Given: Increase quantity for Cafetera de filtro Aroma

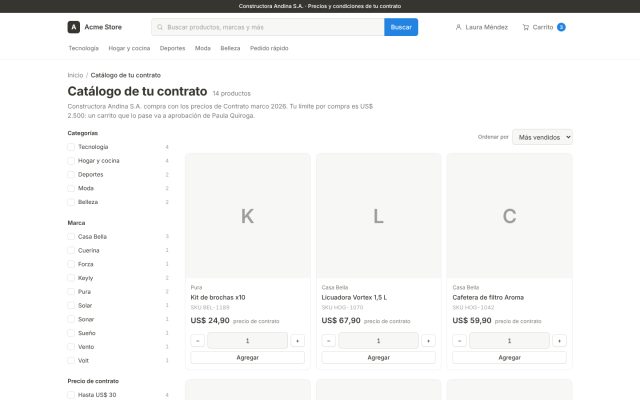Looking at the screenshot, I should (559, 340).
